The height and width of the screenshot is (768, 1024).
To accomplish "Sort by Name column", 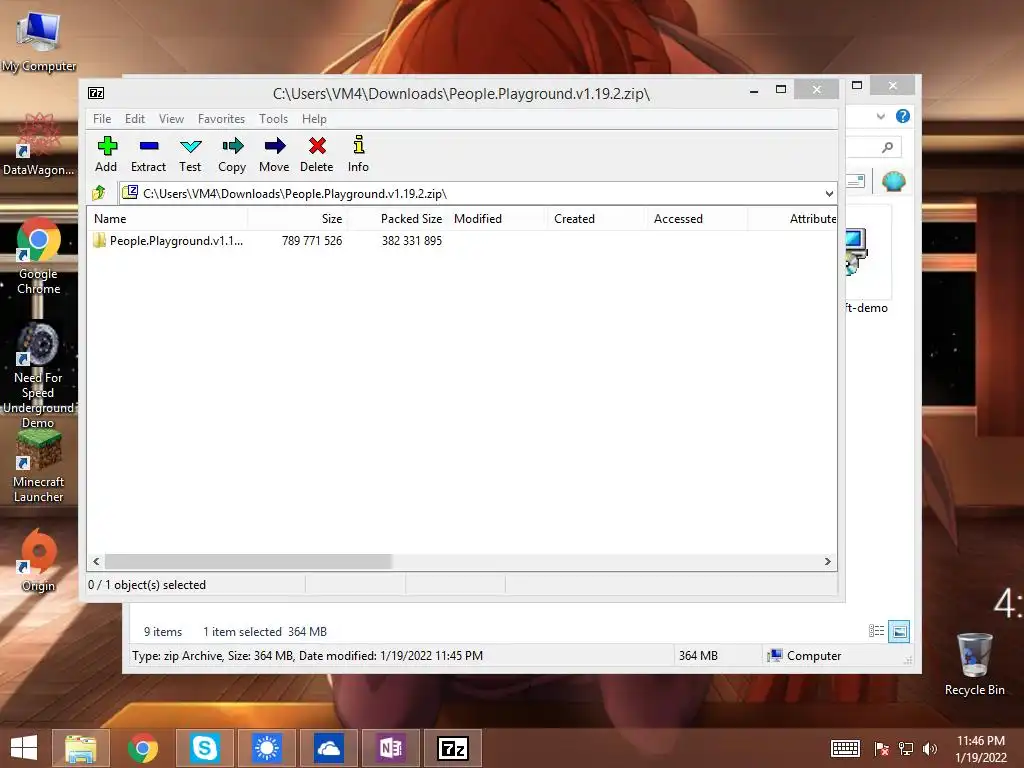I will click(167, 219).
